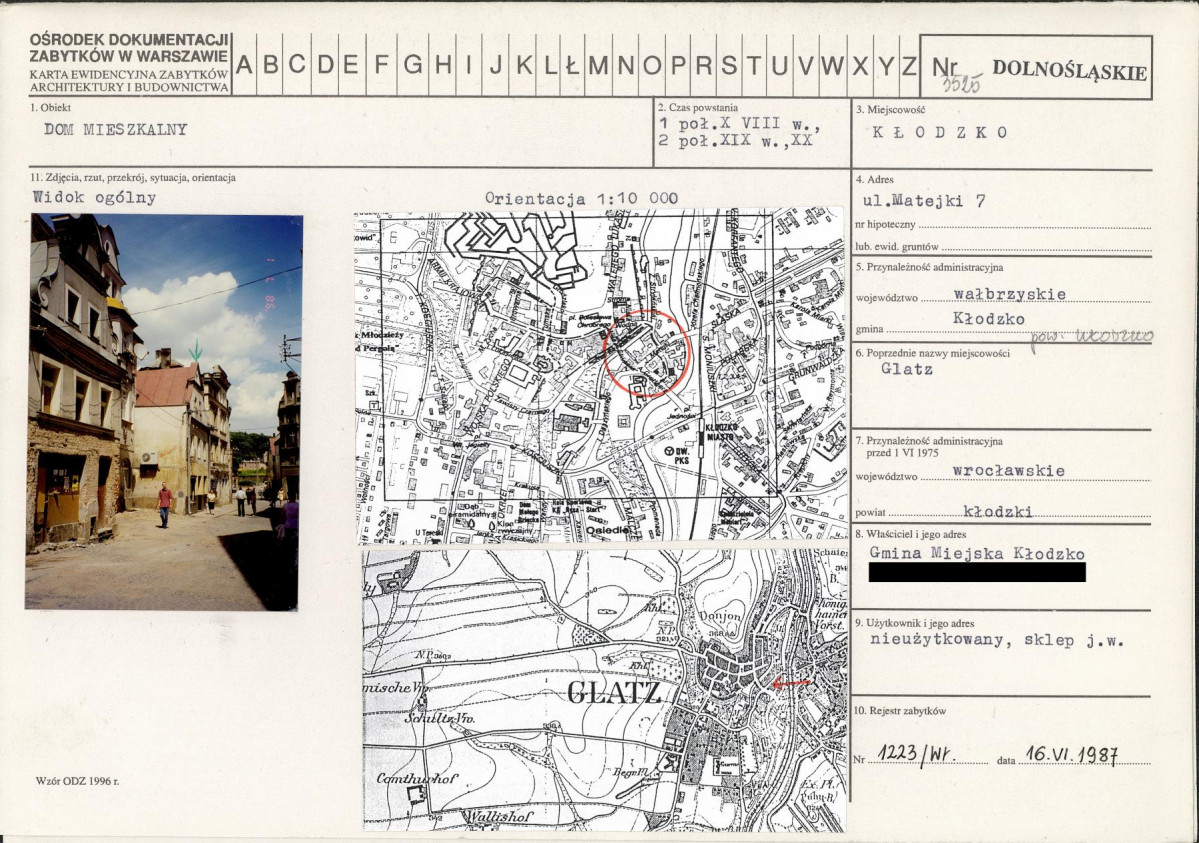1199x843 pixels.
Task: Select the previous name Glatz field
Action: click(907, 369)
